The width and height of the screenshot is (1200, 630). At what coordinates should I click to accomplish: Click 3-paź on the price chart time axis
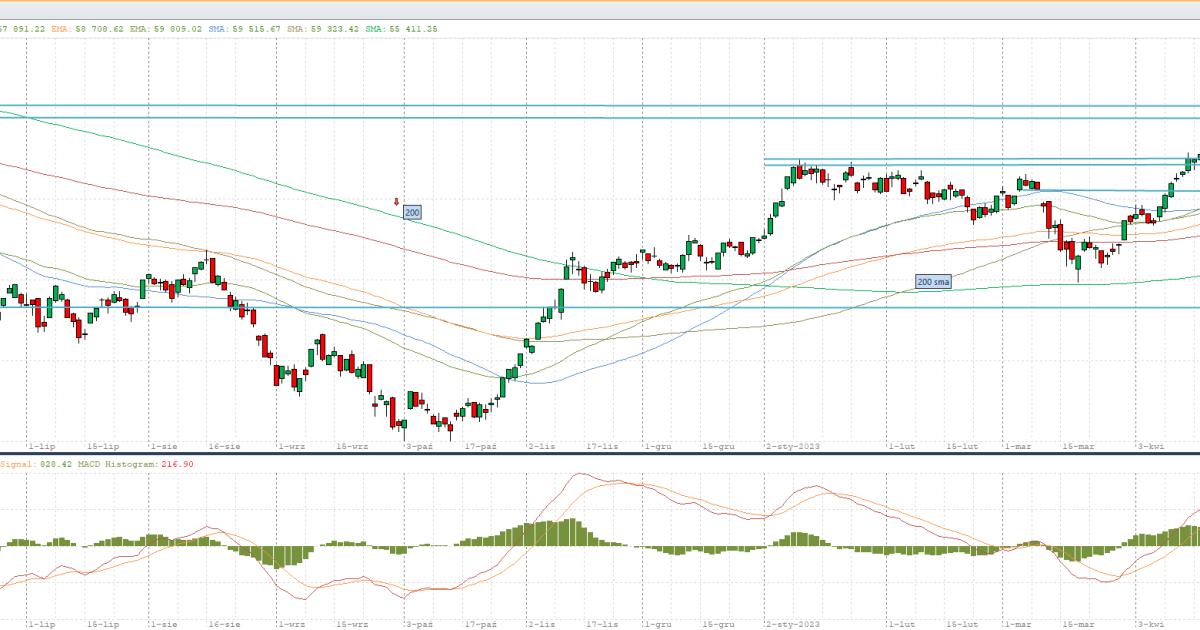pos(418,446)
